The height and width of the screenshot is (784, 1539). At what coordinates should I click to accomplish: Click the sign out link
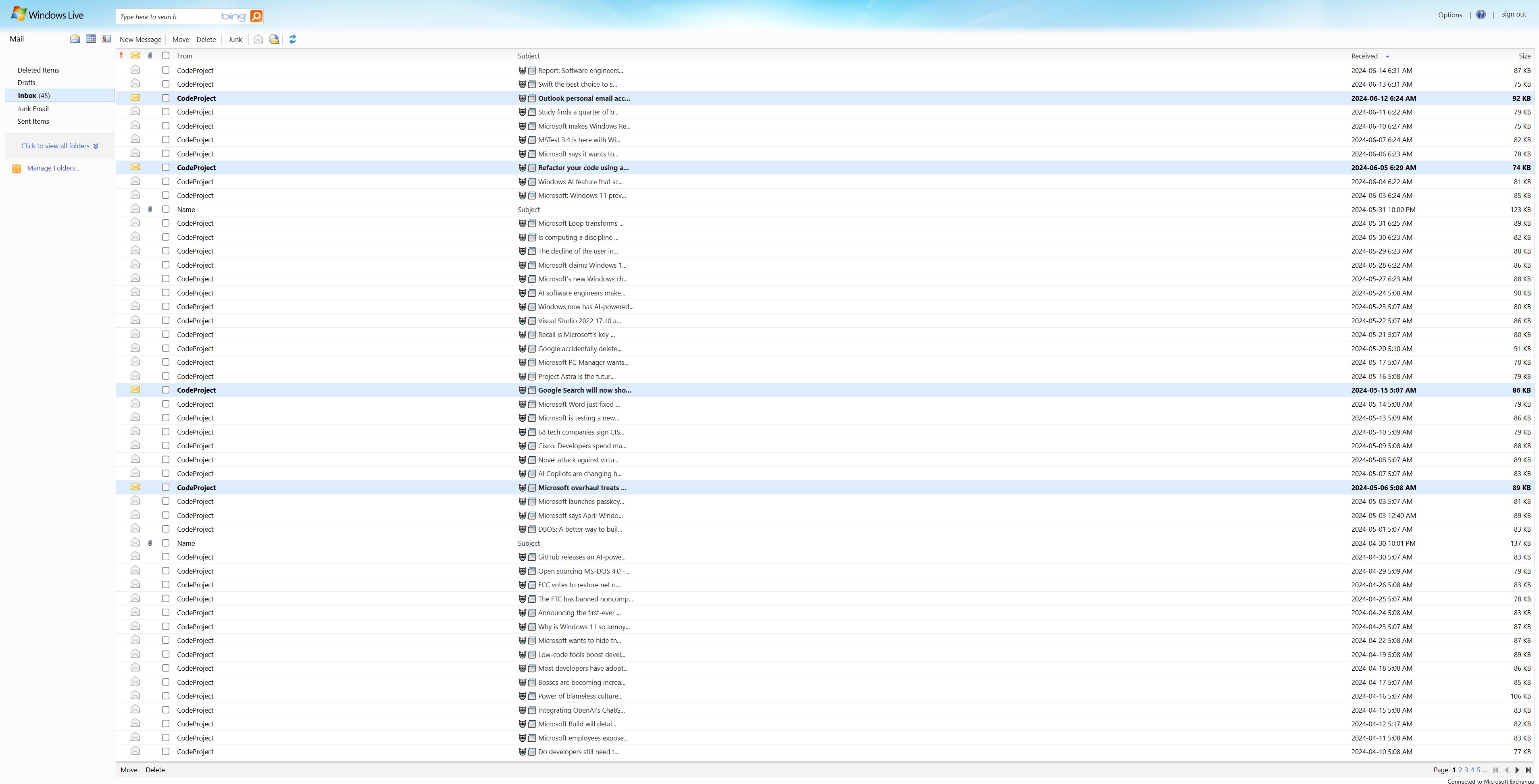point(1514,15)
